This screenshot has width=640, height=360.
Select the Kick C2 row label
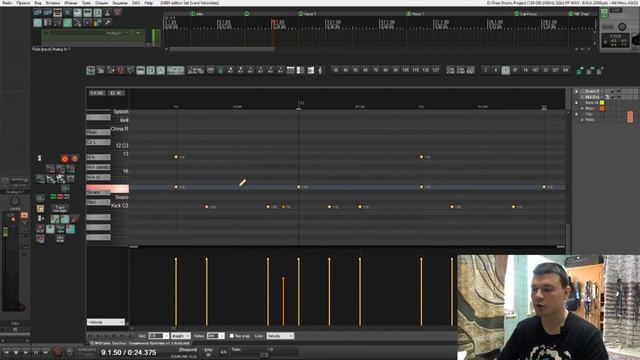coord(120,206)
